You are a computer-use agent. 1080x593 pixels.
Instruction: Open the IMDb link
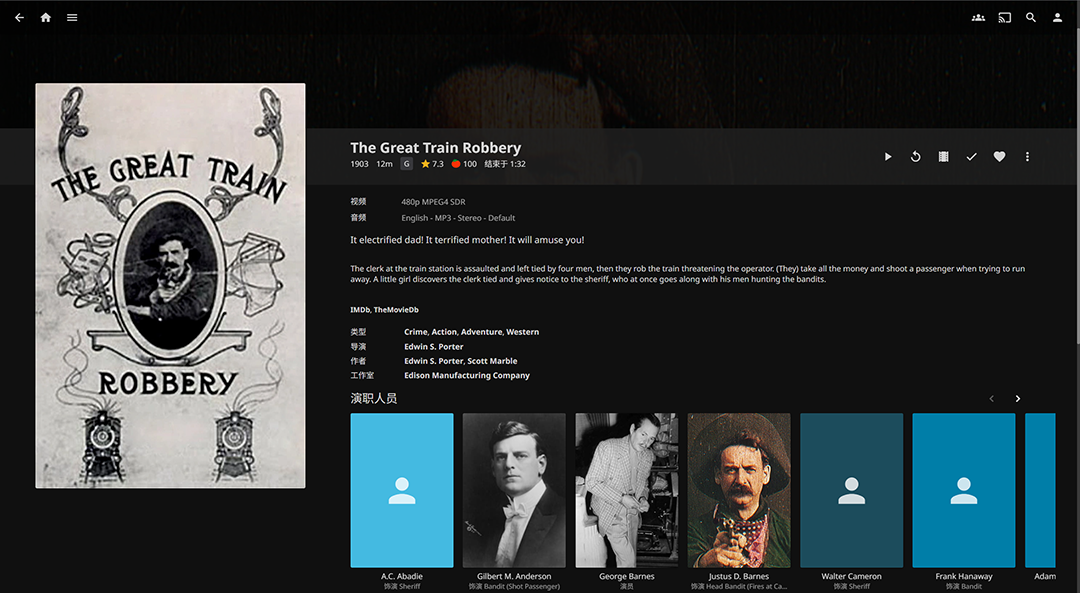pos(360,310)
